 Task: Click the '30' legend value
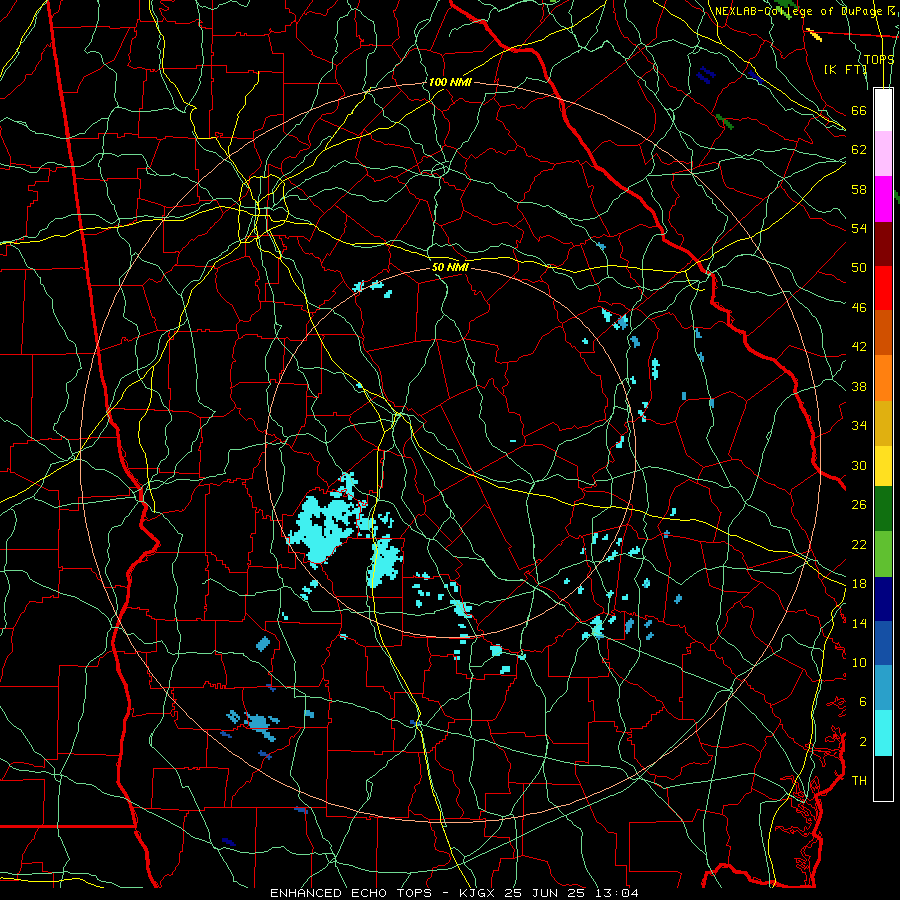click(x=859, y=465)
